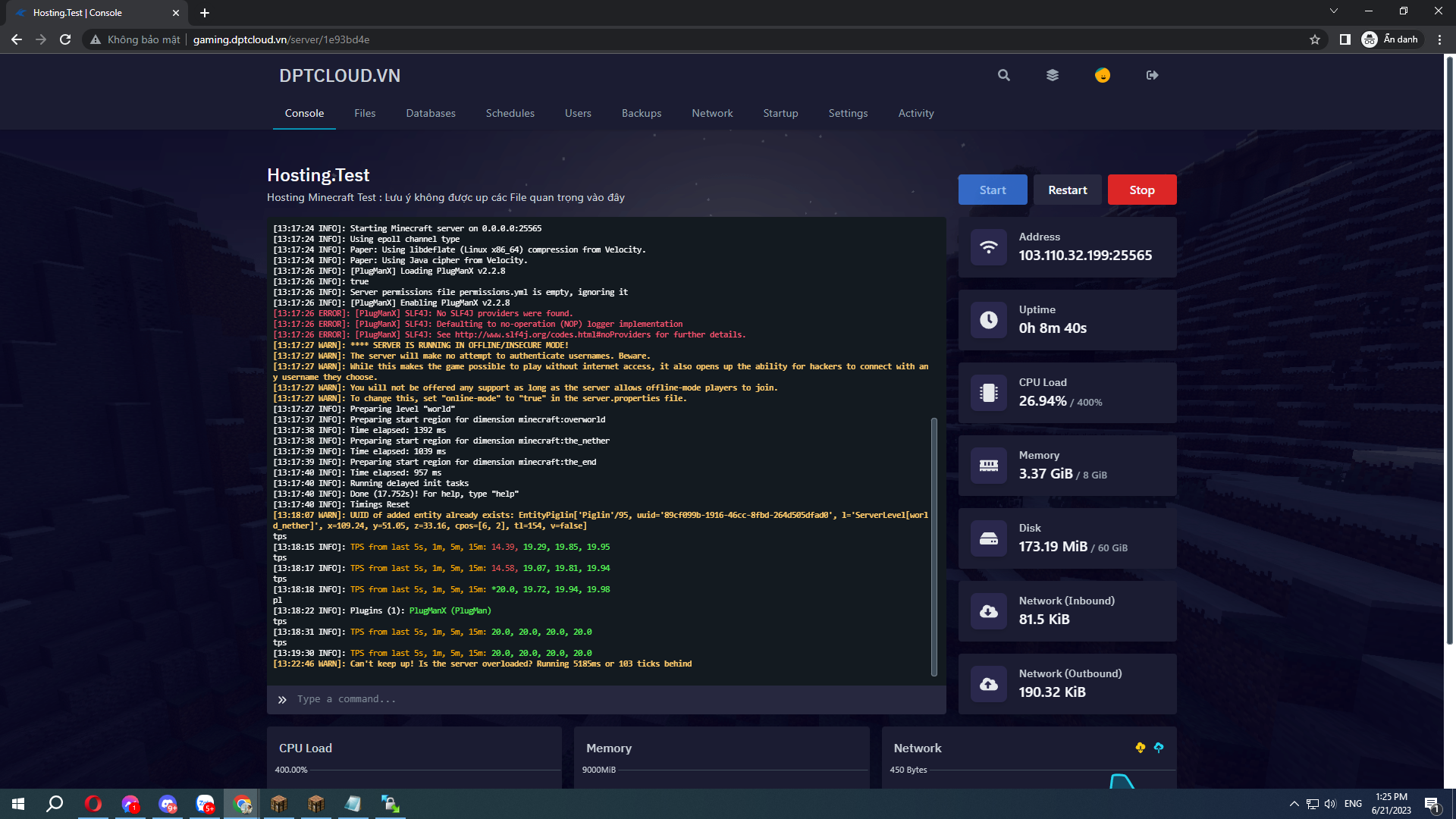
Task: Expand the tab search chevron in title bar
Action: tap(1333, 11)
